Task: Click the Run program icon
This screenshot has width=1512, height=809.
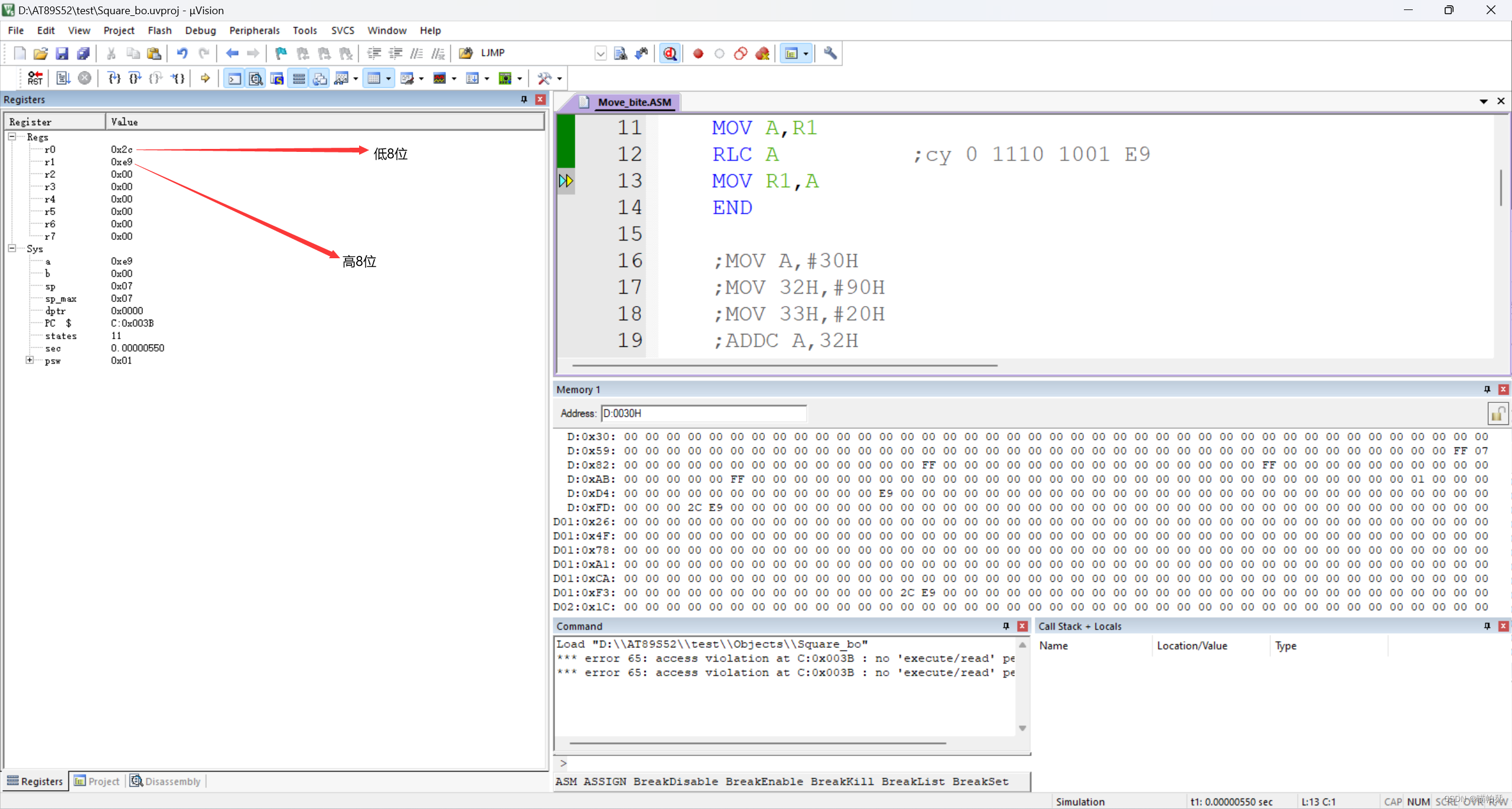Action: [x=63, y=78]
